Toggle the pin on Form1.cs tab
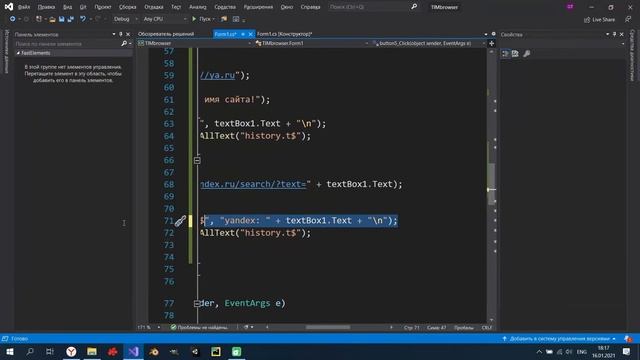 click(243, 34)
